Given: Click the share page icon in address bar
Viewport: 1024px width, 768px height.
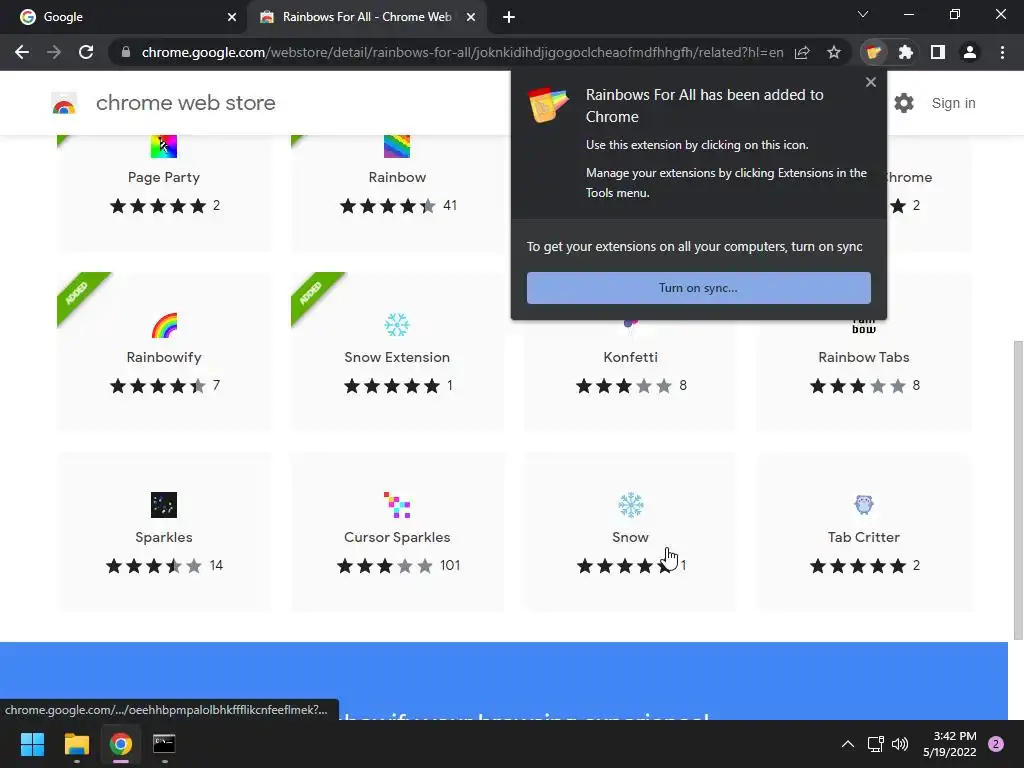Looking at the screenshot, I should [802, 52].
